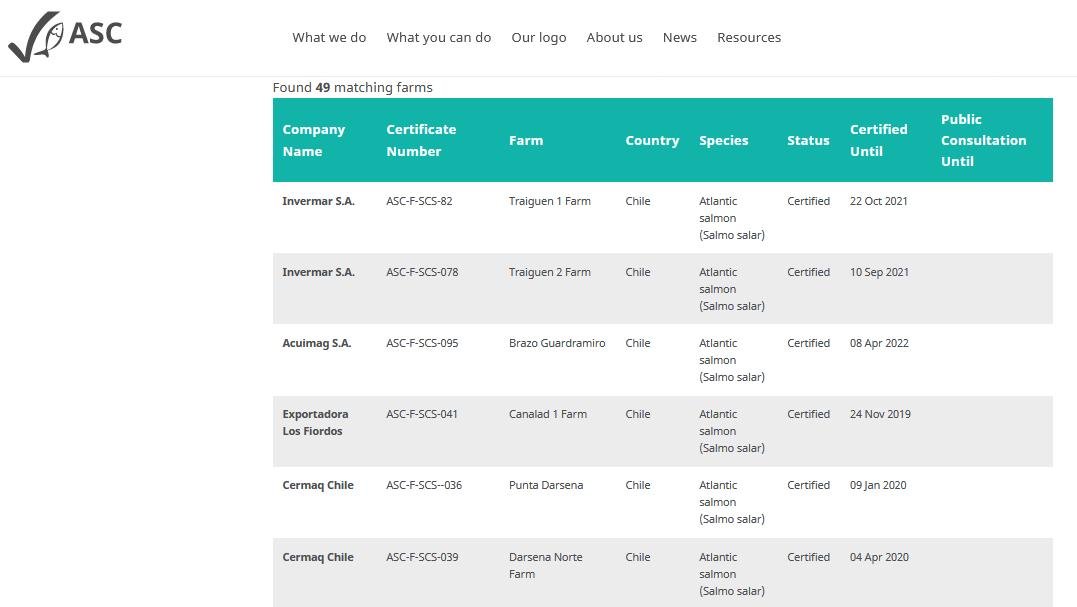Sort table by Status column
This screenshot has width=1077, height=607.
click(808, 140)
